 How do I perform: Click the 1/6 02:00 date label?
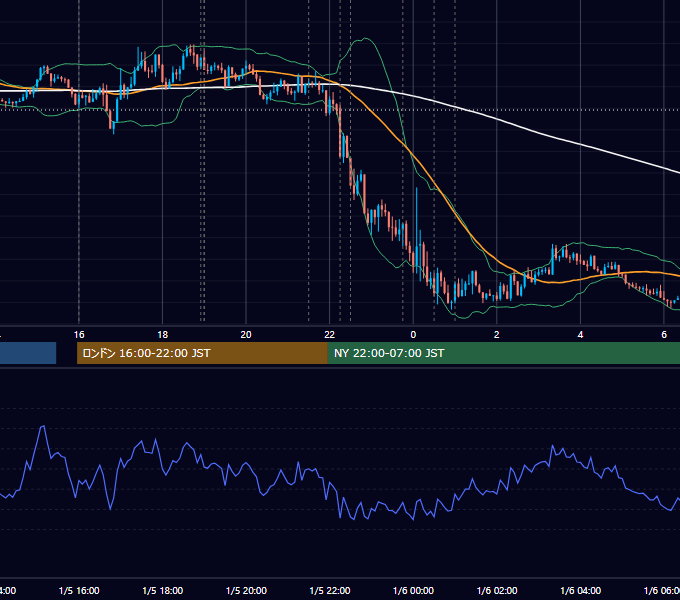(x=497, y=590)
